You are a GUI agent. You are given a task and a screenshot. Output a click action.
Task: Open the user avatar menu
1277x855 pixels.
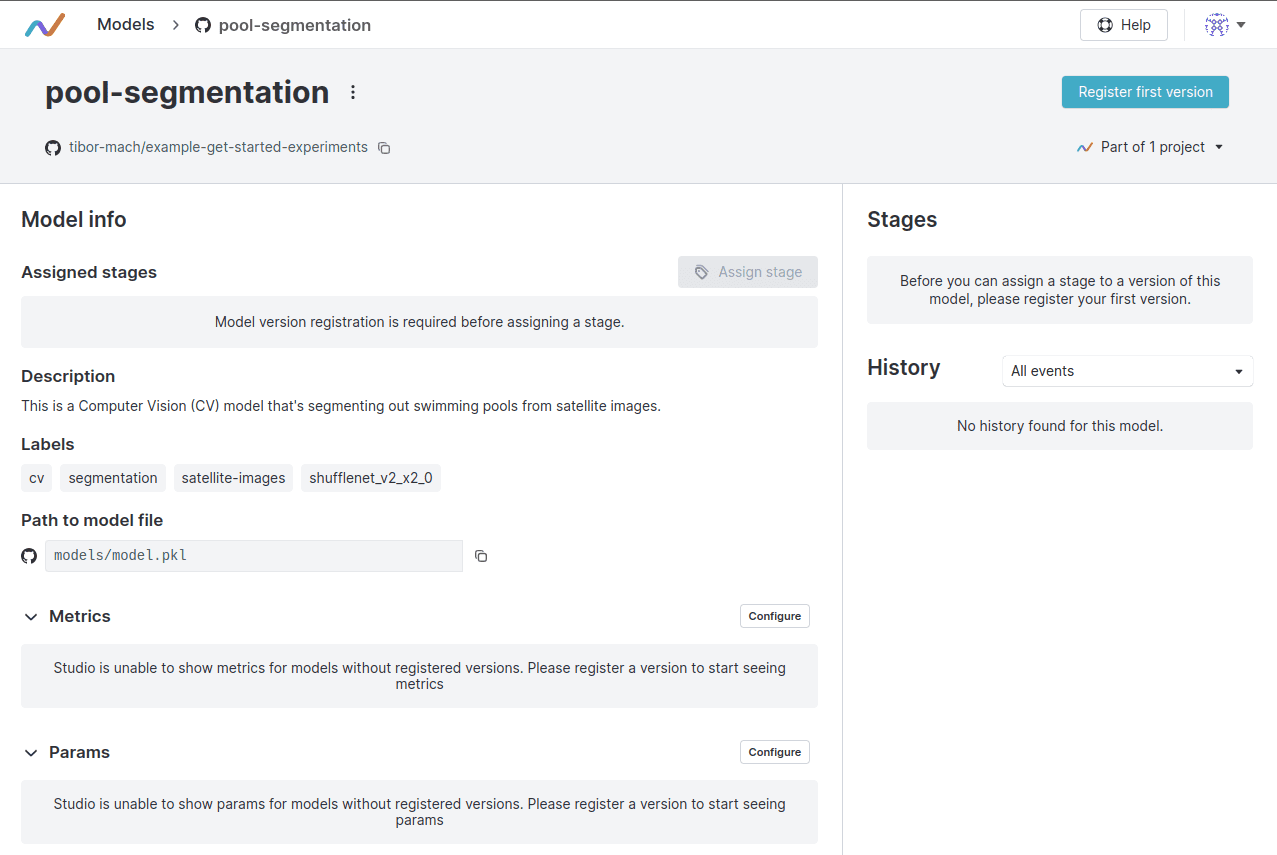(1225, 25)
